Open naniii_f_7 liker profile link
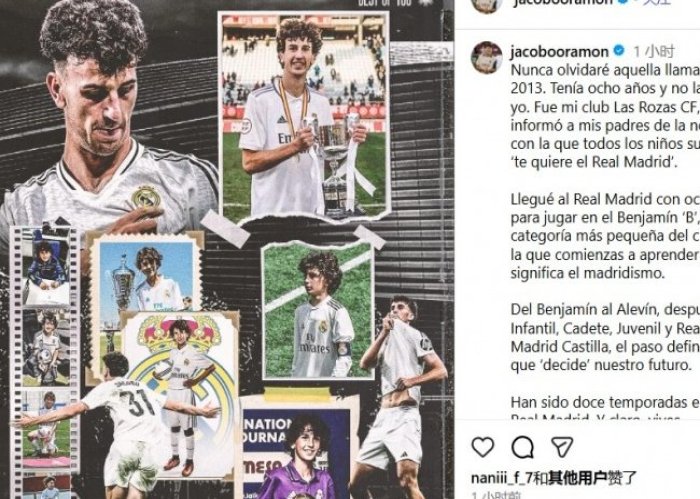The image size is (700, 499). click(x=502, y=478)
